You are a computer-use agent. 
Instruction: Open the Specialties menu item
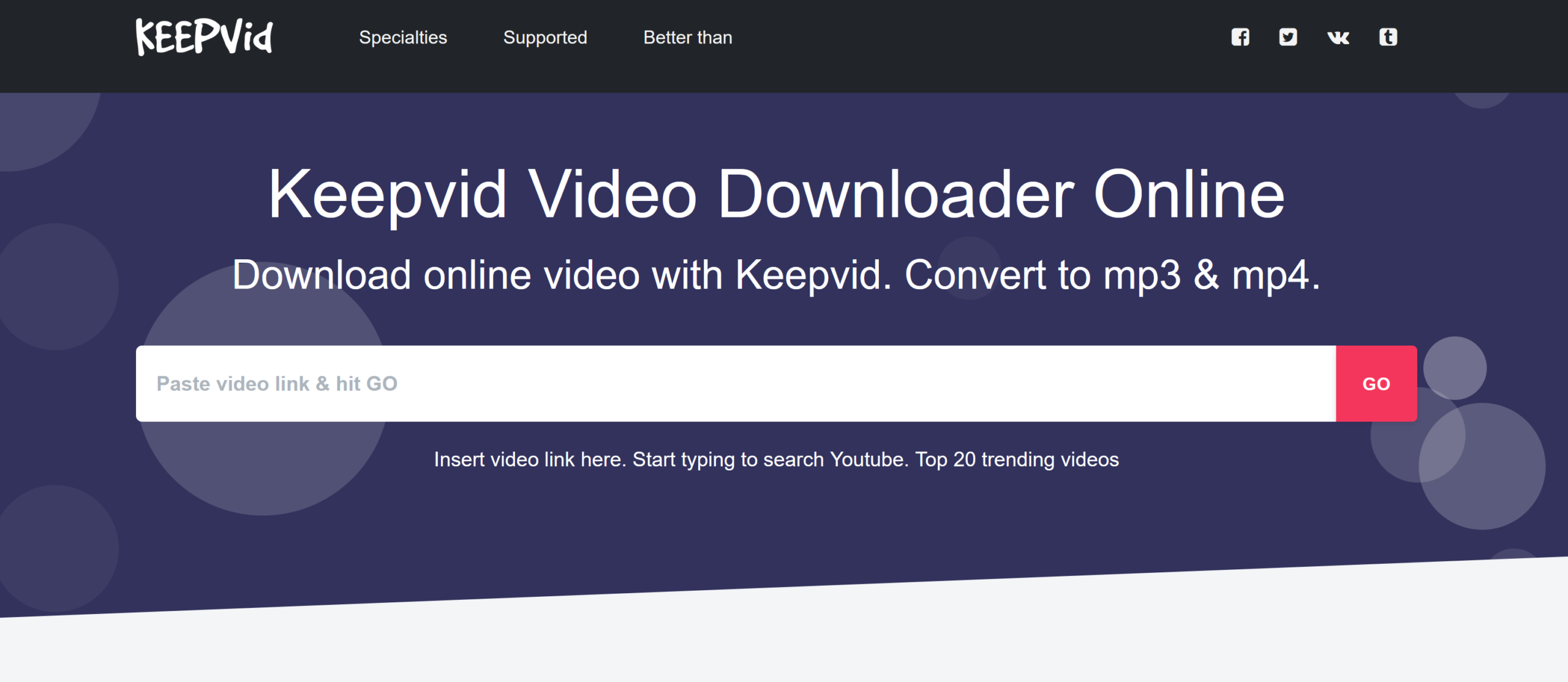[x=403, y=37]
